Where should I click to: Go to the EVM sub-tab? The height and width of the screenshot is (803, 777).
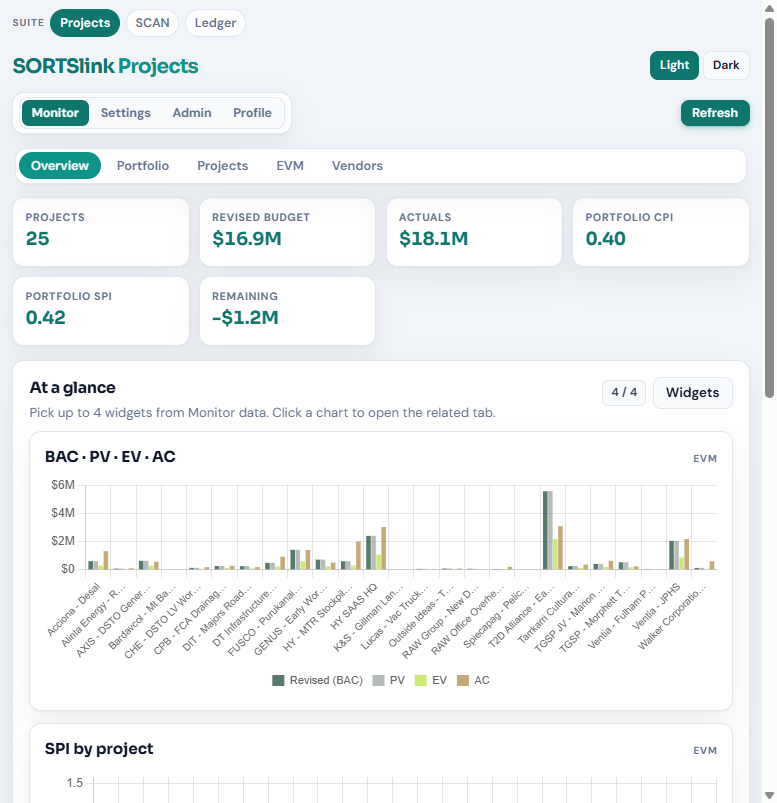coord(290,165)
